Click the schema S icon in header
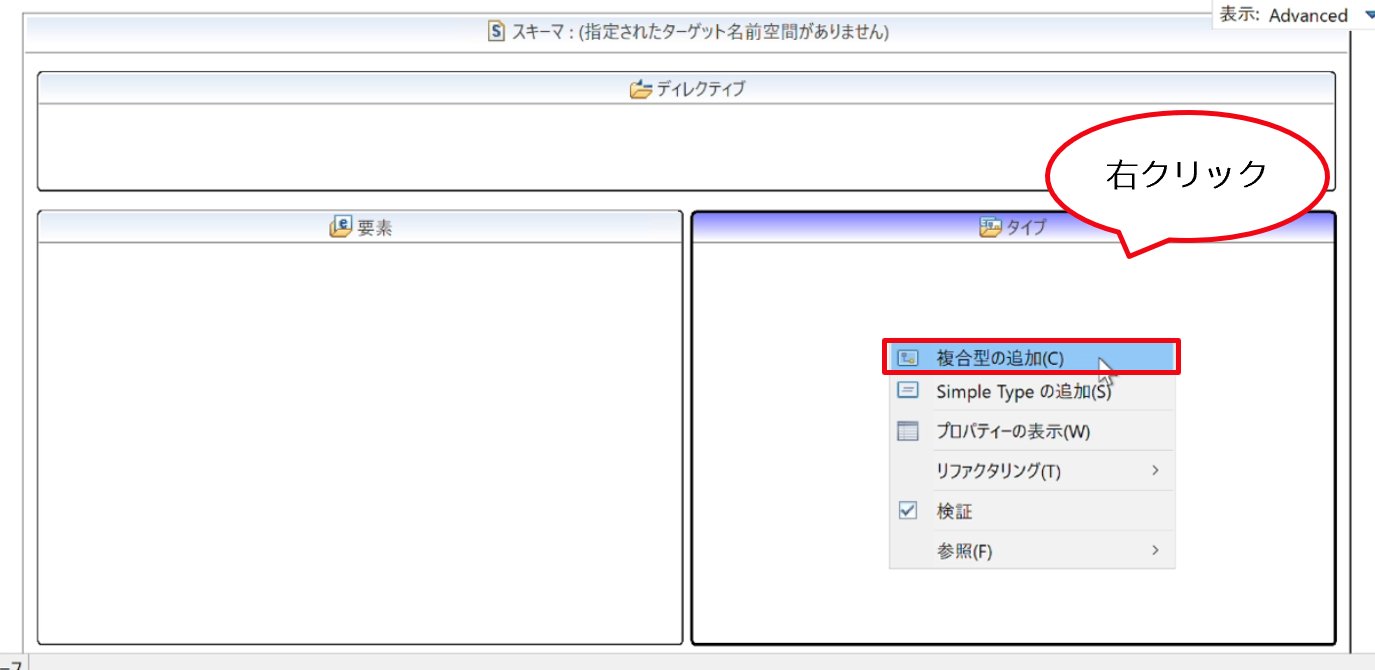1375x670 pixels. (x=496, y=31)
